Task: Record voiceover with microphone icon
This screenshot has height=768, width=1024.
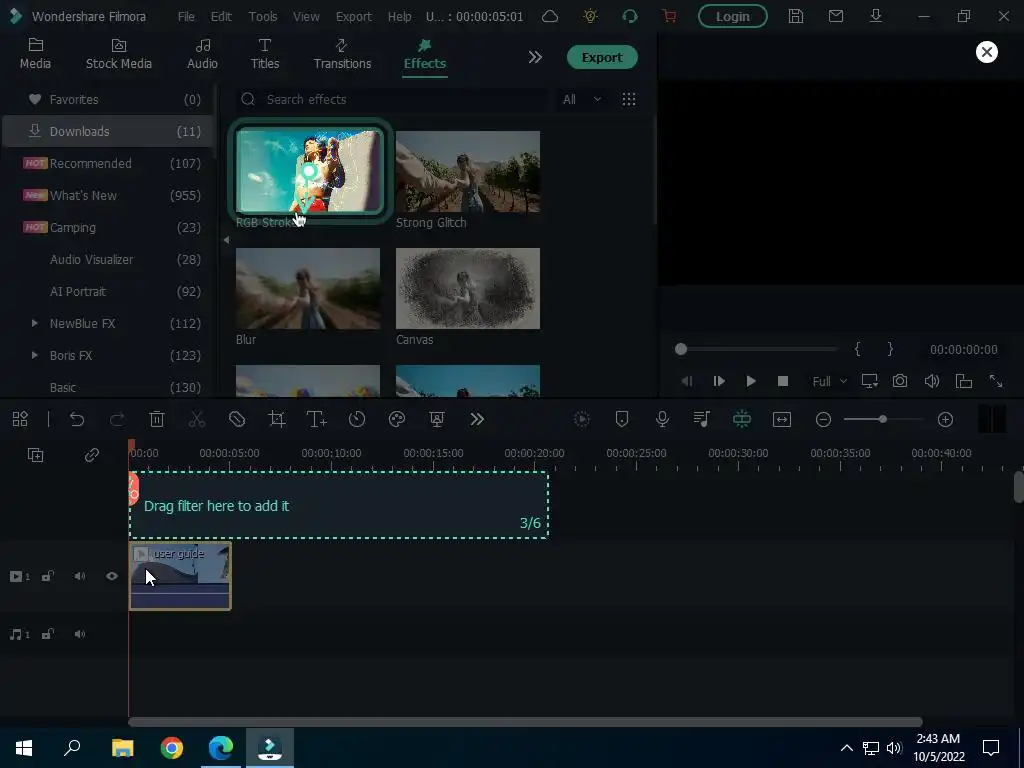Action: [x=662, y=419]
